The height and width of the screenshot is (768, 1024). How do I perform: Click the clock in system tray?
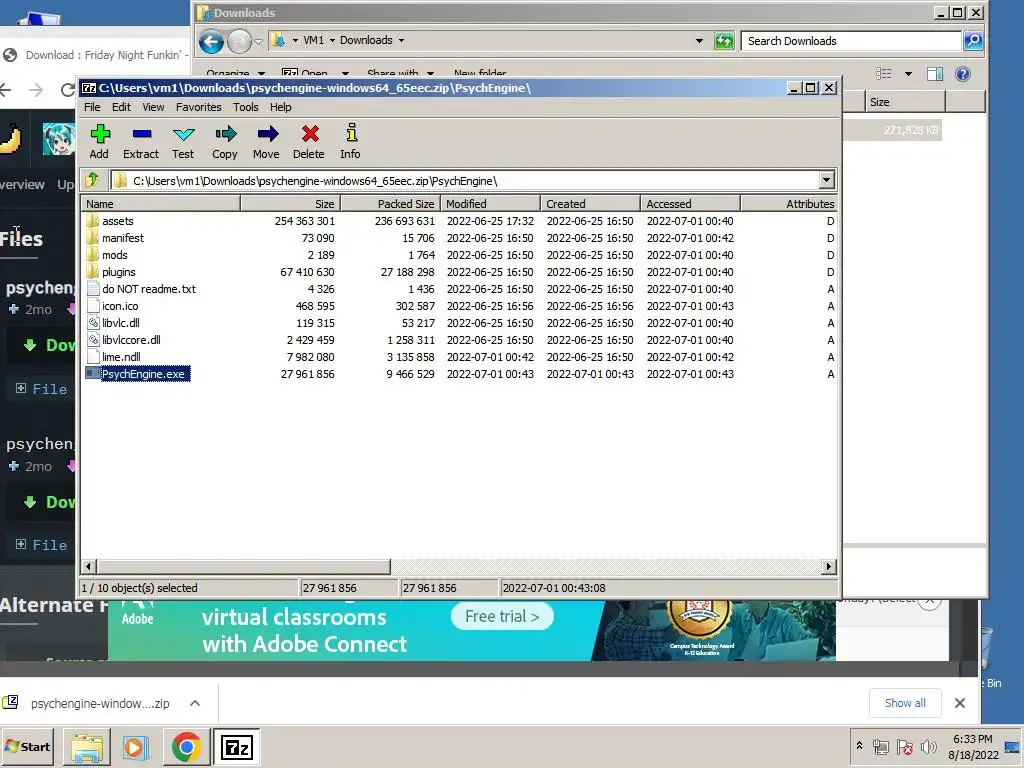[973, 746]
